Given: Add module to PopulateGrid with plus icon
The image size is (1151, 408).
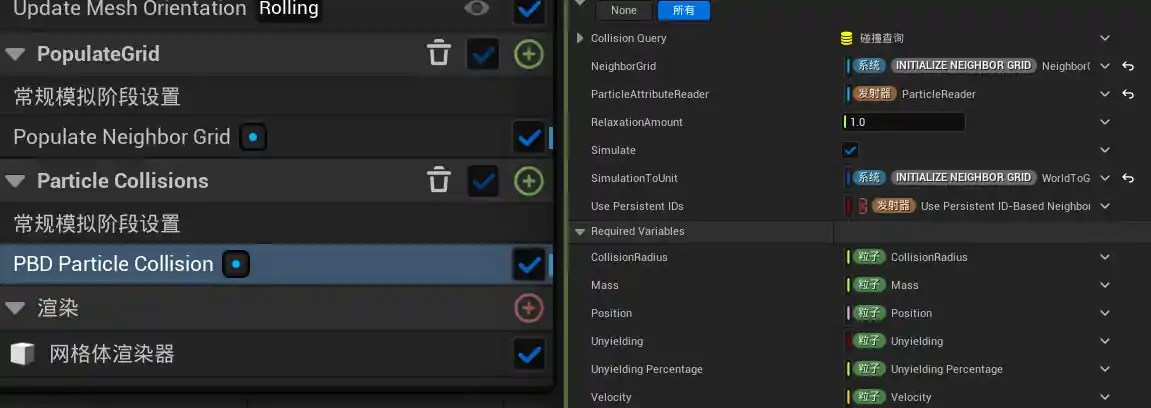Looking at the screenshot, I should coord(528,54).
